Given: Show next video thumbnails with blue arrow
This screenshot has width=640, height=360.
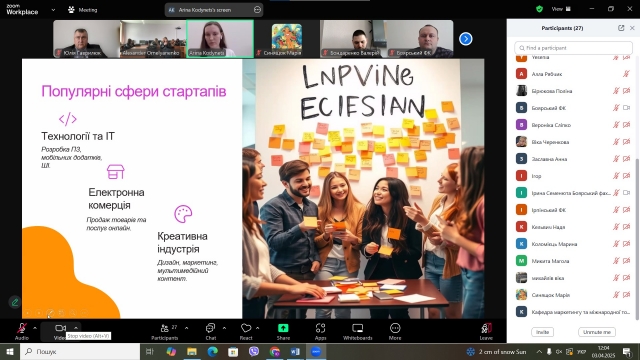Looking at the screenshot, I should pos(465,39).
